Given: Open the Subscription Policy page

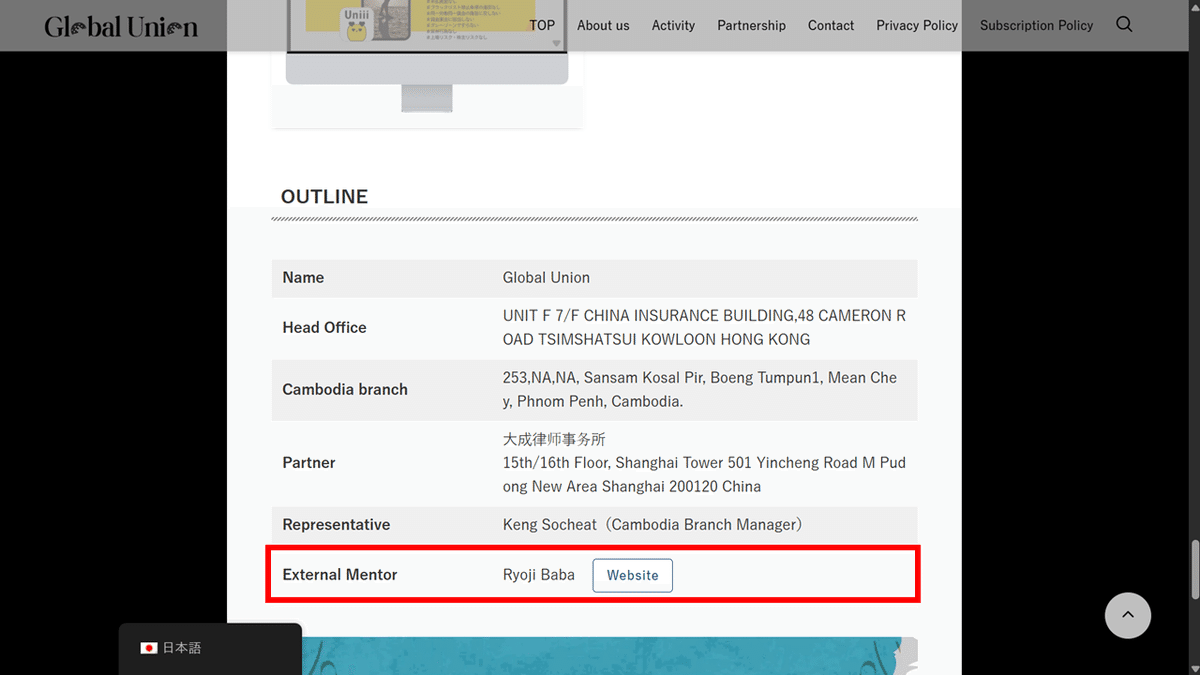Looking at the screenshot, I should (x=1036, y=25).
